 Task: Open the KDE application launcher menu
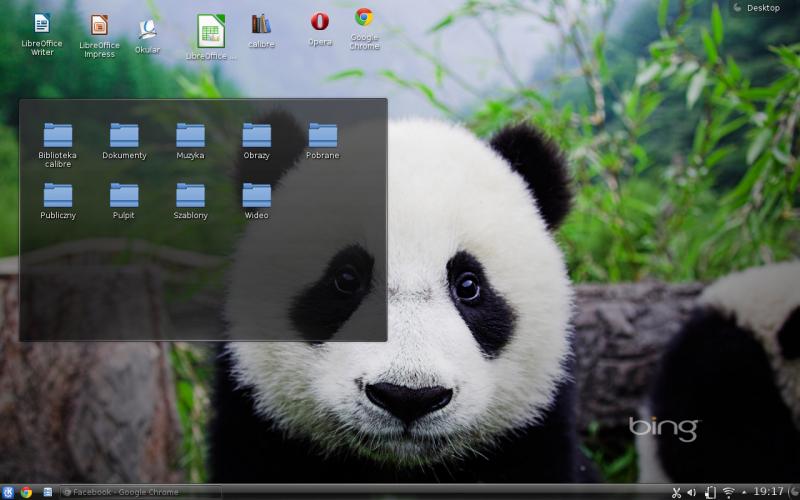(8, 492)
